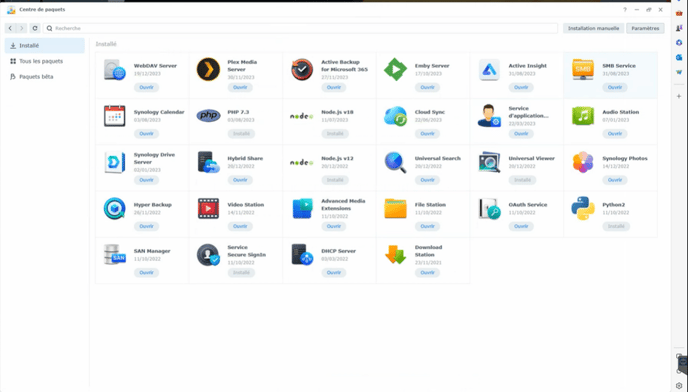The width and height of the screenshot is (688, 392).
Task: Click the OAuth Service icon
Action: pyautogui.click(x=489, y=209)
